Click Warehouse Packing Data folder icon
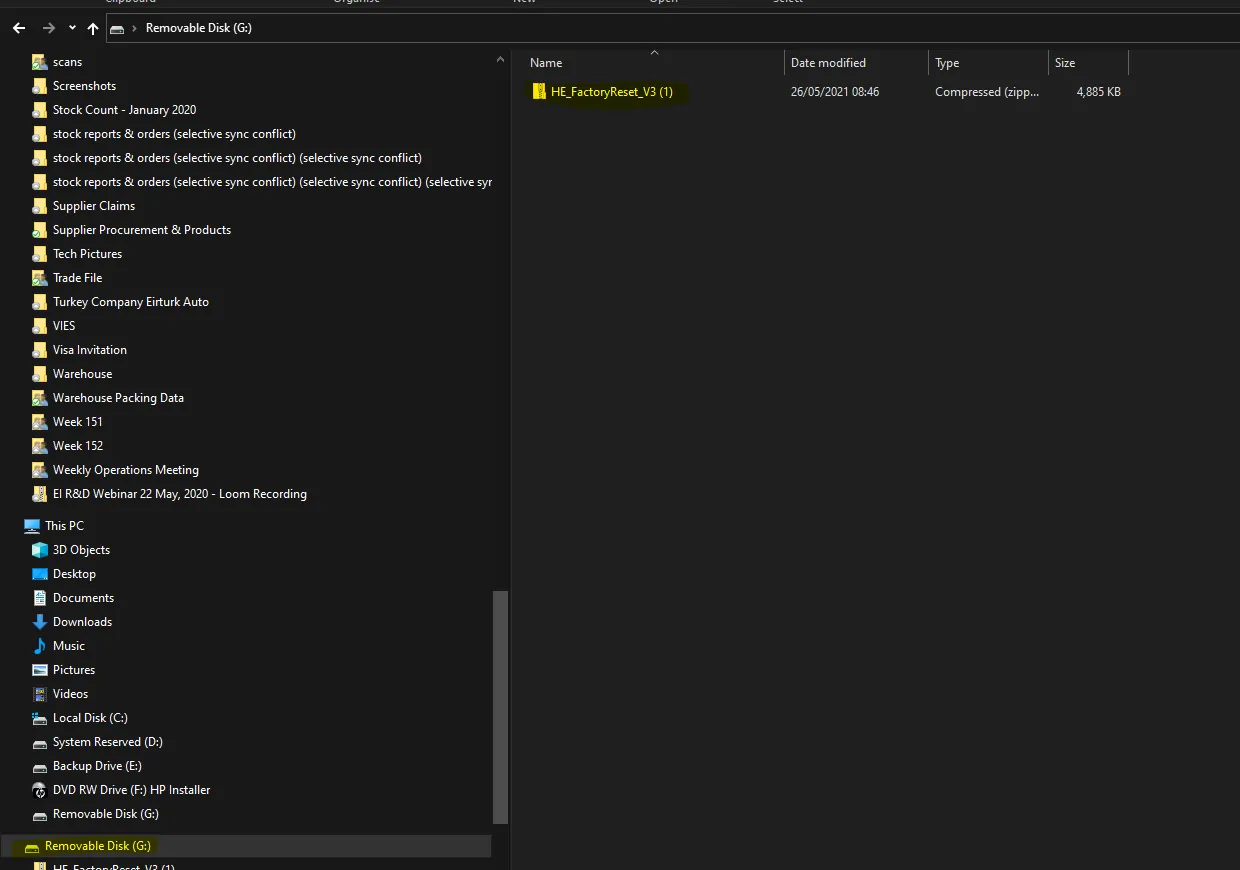 click(x=39, y=398)
